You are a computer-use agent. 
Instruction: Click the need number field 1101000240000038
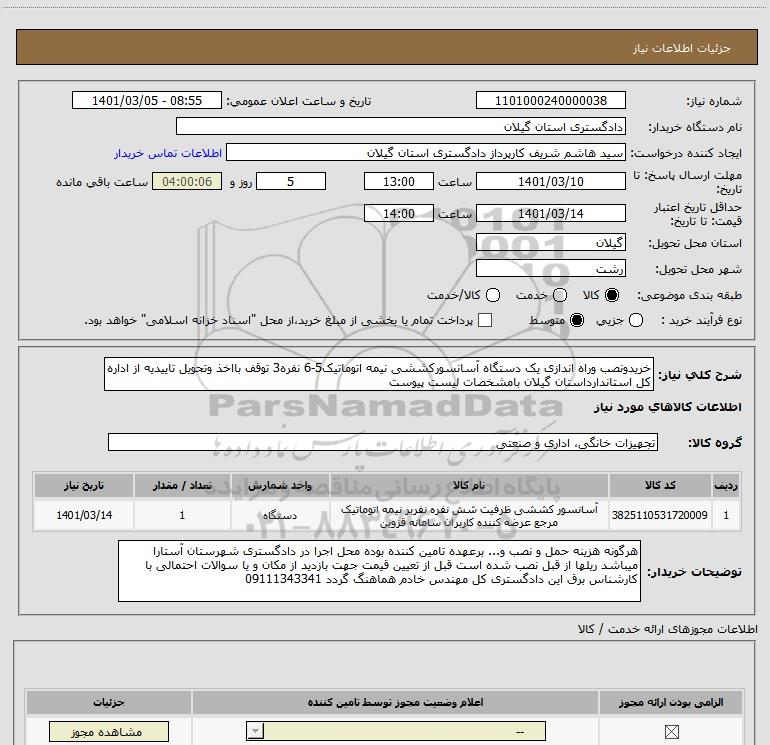click(550, 100)
